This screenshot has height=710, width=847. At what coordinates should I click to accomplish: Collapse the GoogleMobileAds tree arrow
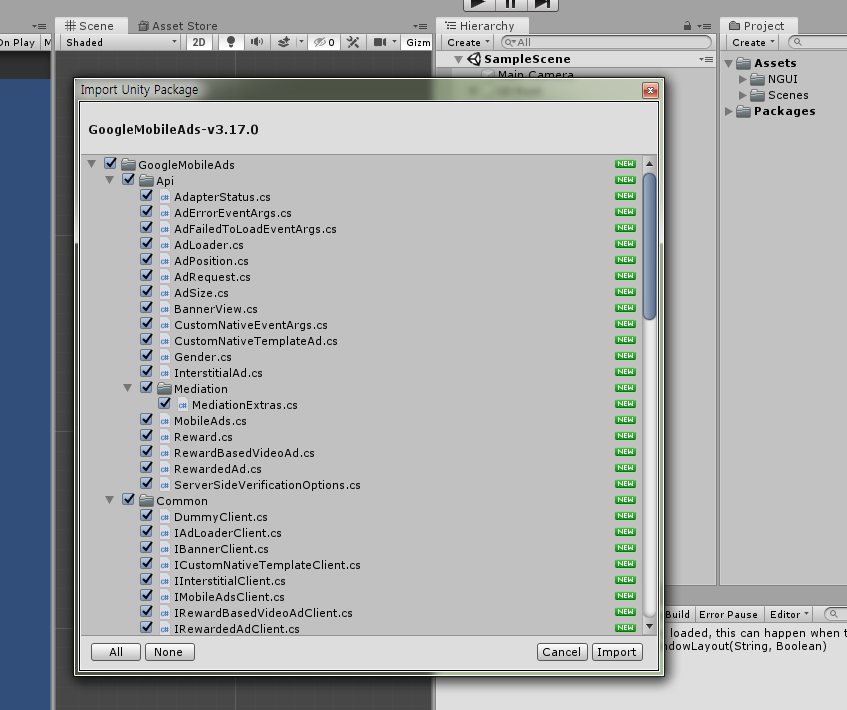pyautogui.click(x=92, y=164)
